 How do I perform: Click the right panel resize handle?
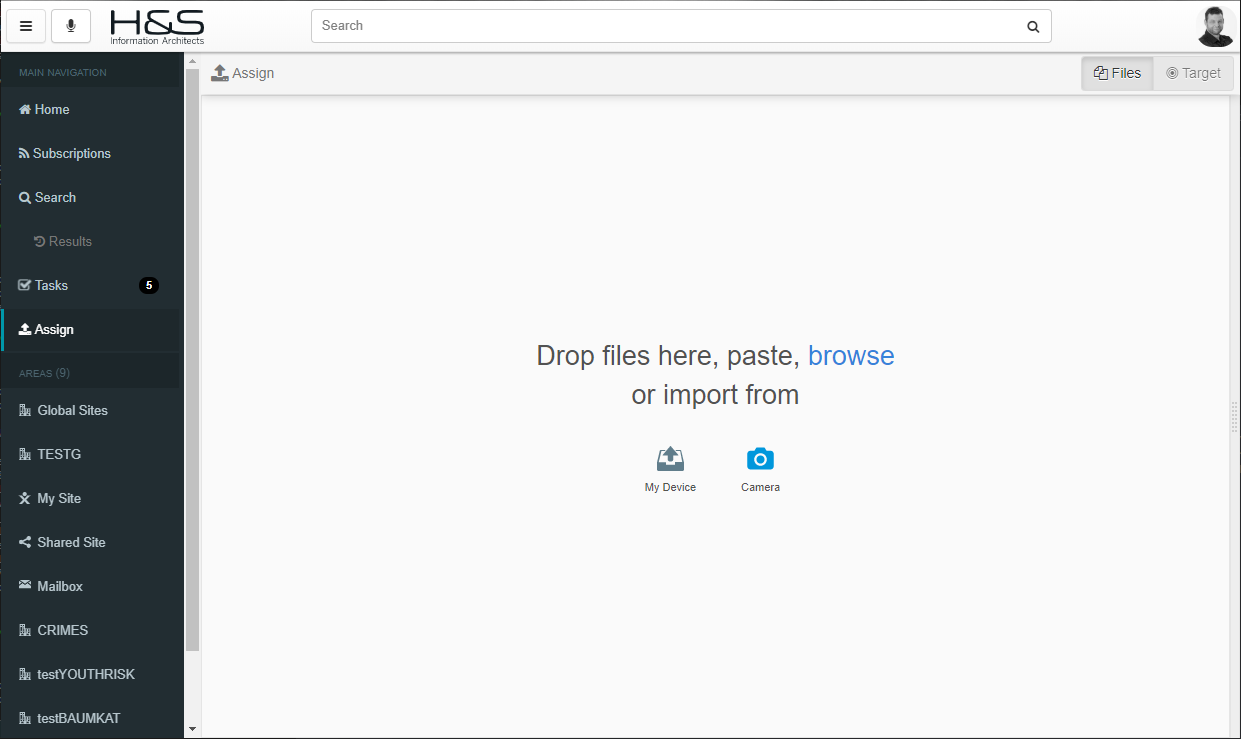[x=1235, y=417]
